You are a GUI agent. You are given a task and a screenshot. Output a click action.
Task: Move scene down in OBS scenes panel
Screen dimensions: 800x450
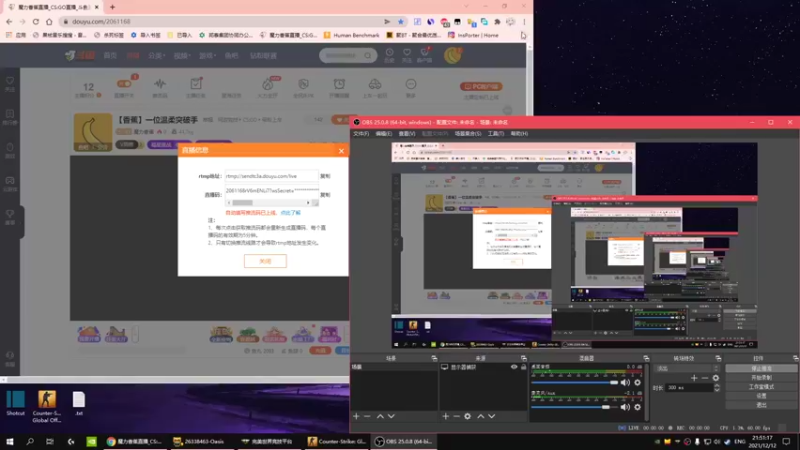[391, 416]
